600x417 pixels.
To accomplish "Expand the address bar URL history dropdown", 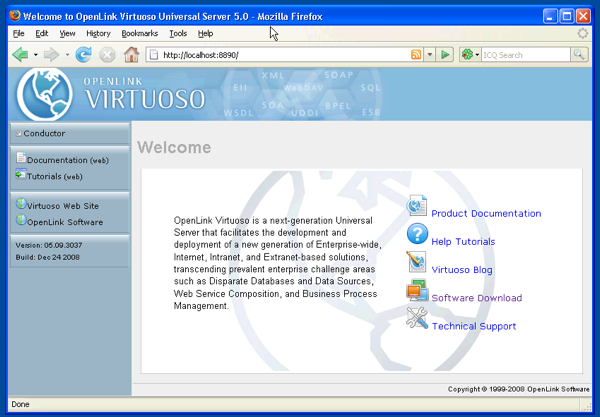I will click(430, 55).
